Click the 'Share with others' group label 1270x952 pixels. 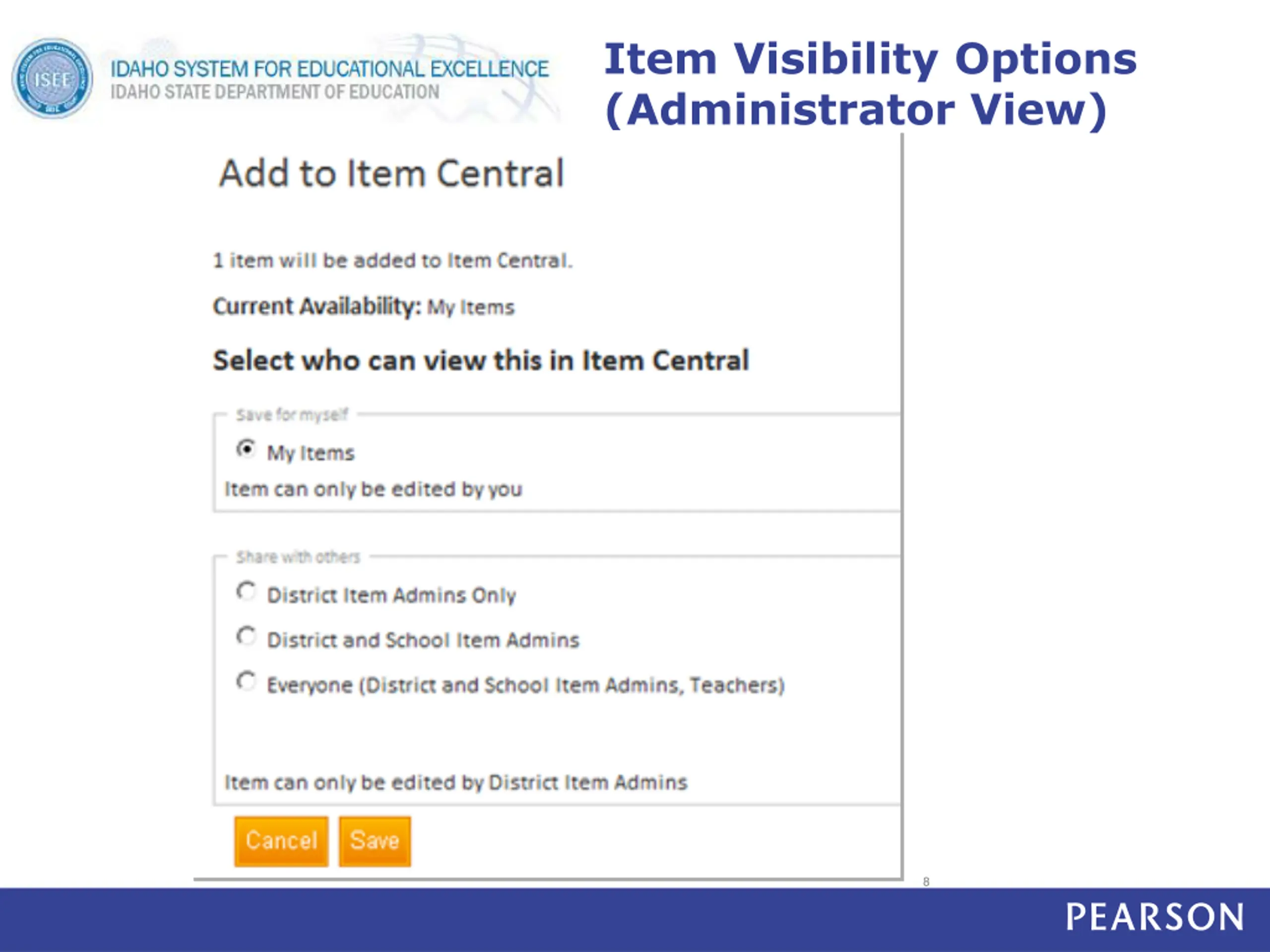pyautogui.click(x=298, y=557)
